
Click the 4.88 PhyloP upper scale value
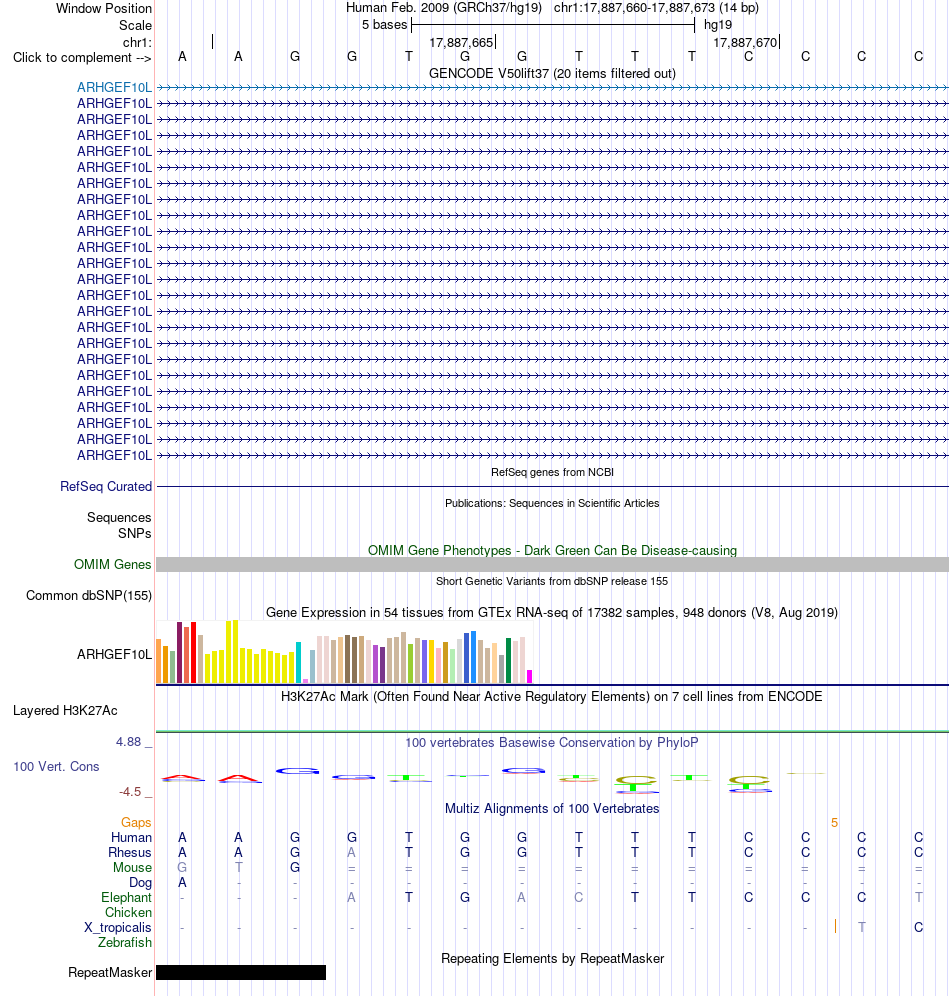coord(128,742)
